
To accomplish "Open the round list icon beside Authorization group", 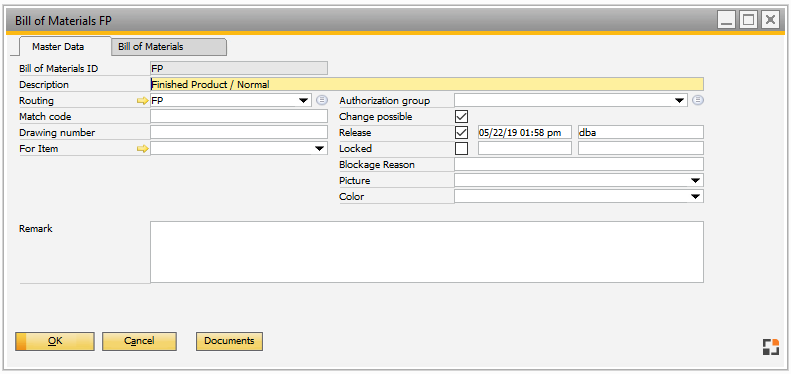I will [x=698, y=100].
